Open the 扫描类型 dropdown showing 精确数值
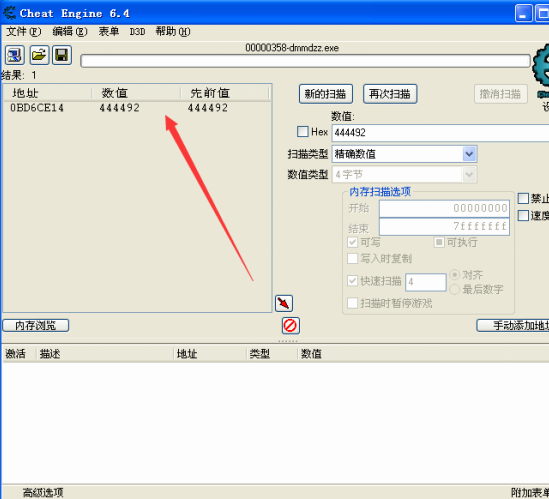This screenshot has height=499, width=549. click(x=404, y=154)
